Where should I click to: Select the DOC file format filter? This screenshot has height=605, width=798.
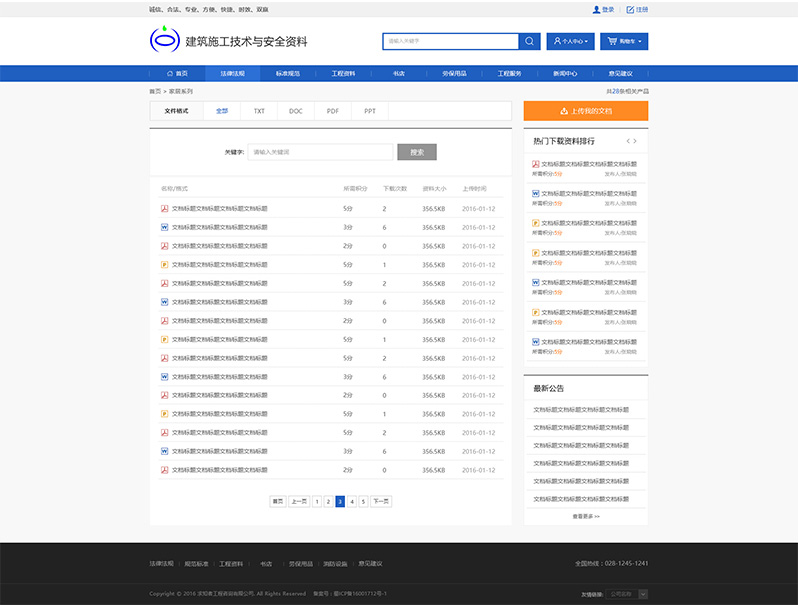296,111
